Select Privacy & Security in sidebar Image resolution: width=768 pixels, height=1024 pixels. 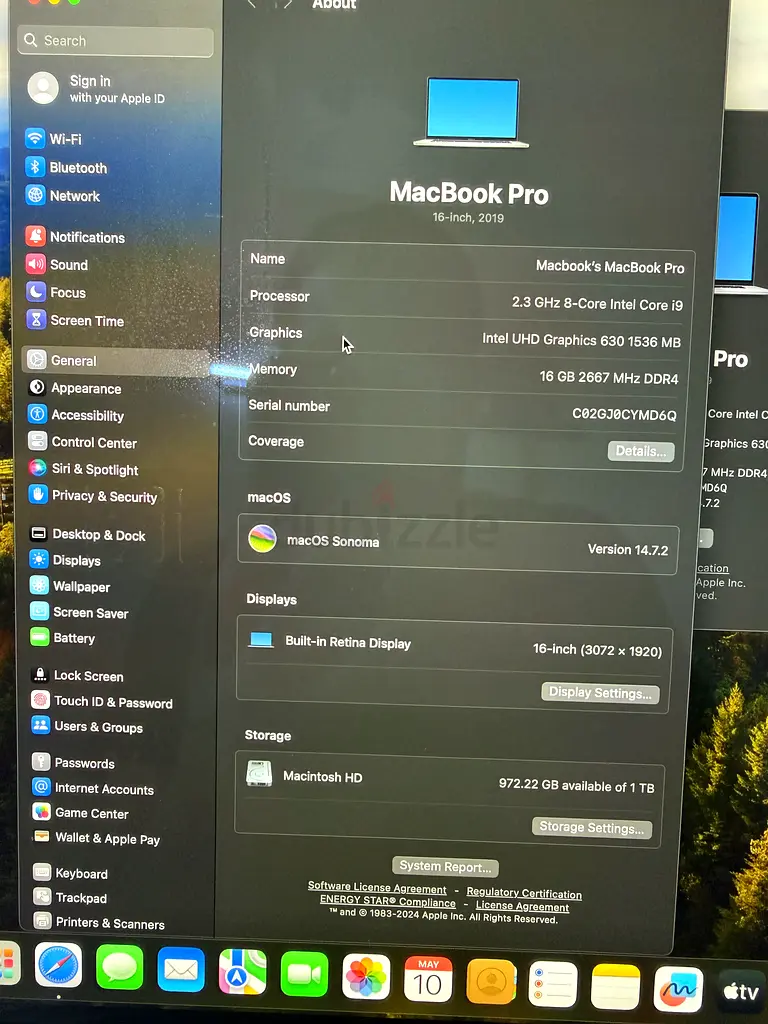click(x=93, y=496)
